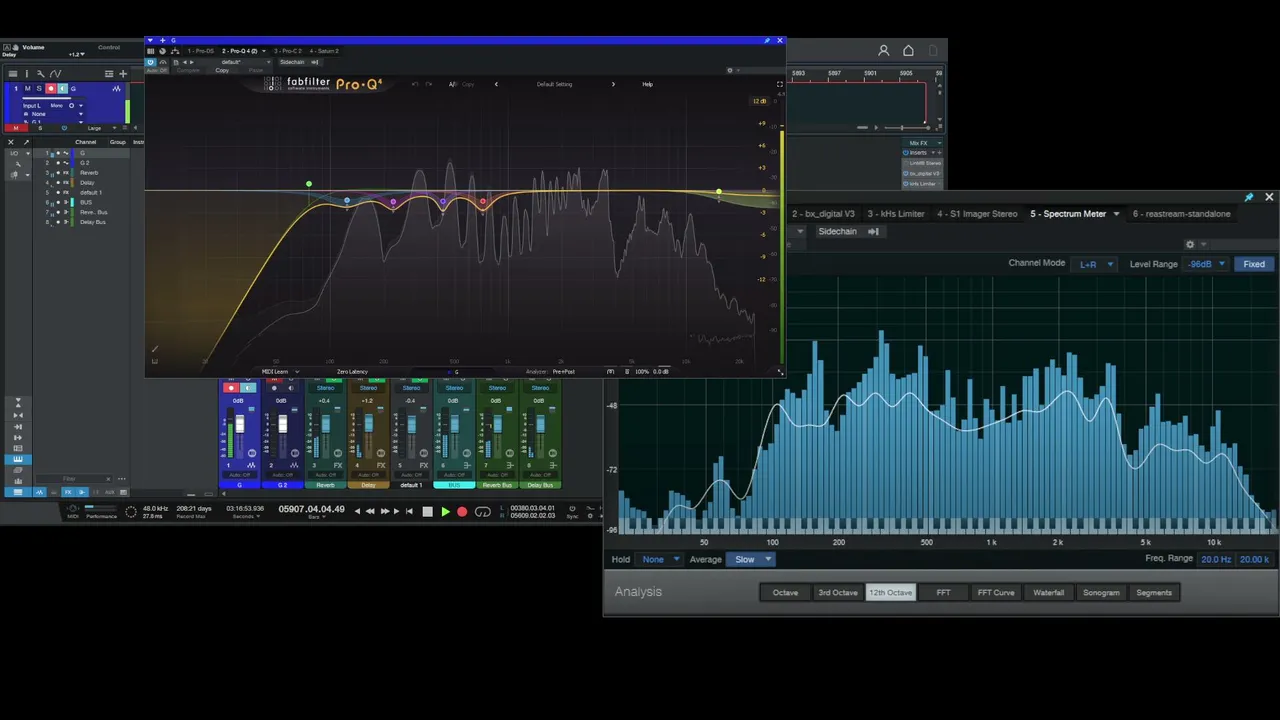Click the Delay channel fader in the mixer

[x=368, y=424]
